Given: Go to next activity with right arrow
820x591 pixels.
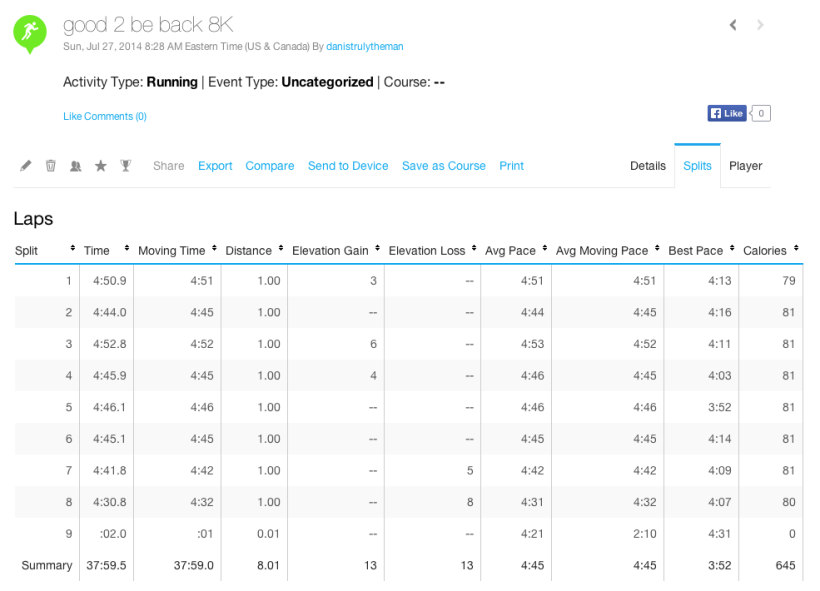Looking at the screenshot, I should (760, 25).
